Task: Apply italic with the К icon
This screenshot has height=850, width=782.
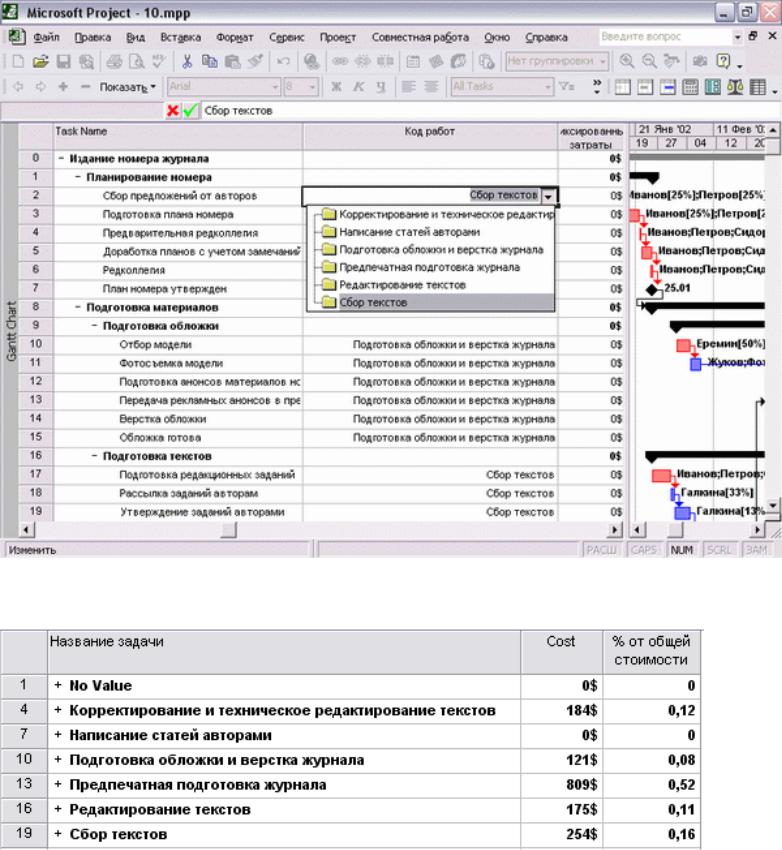Action: 358,87
